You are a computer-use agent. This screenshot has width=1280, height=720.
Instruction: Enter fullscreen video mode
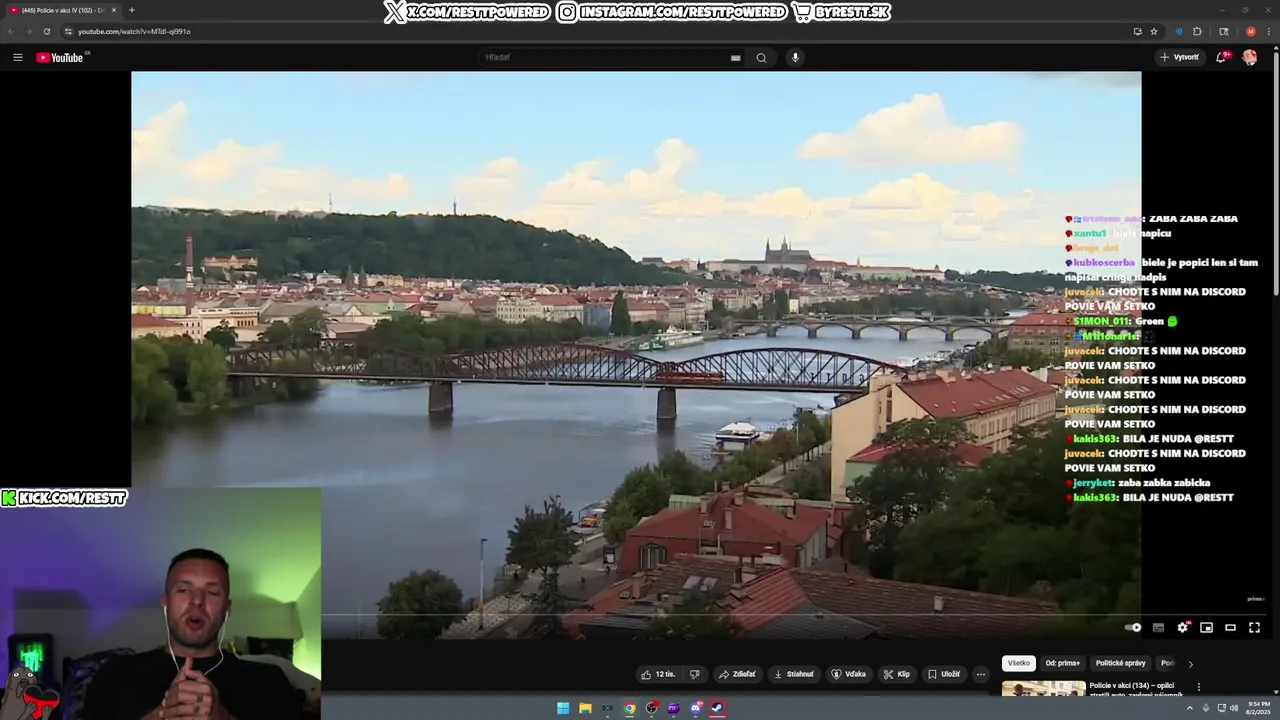pyautogui.click(x=1255, y=627)
